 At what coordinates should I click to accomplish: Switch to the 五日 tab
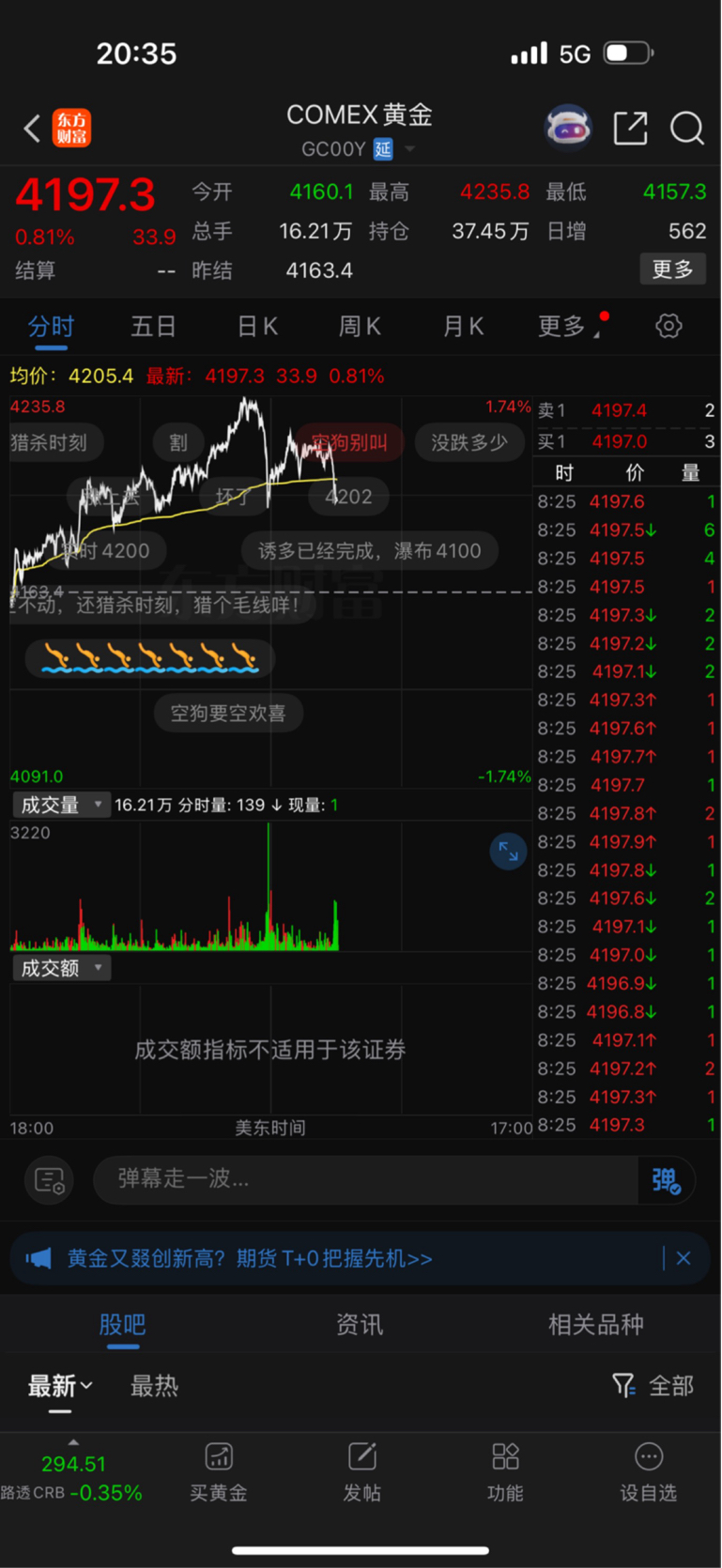coord(154,326)
